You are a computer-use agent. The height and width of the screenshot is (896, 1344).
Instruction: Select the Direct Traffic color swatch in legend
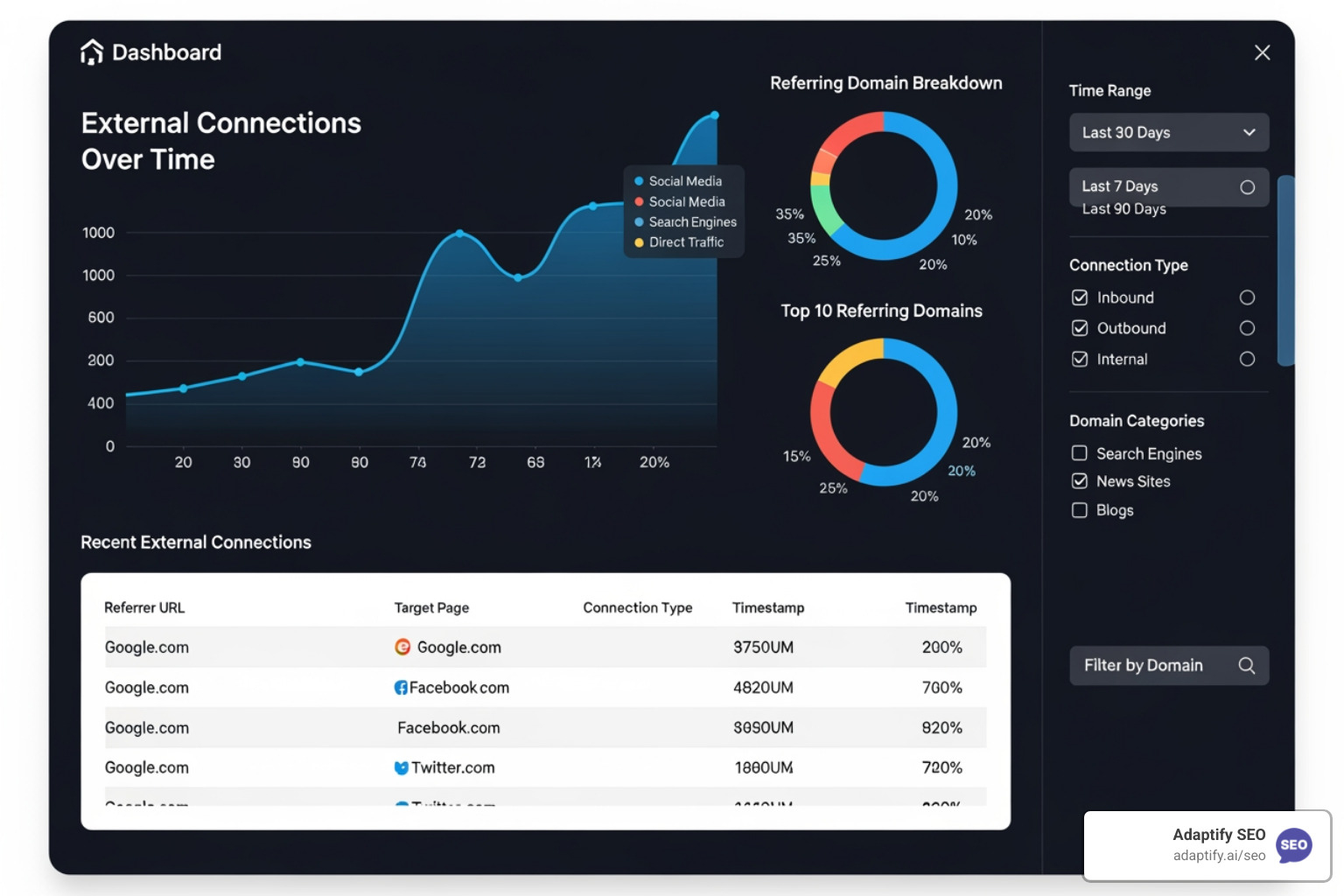pos(638,242)
